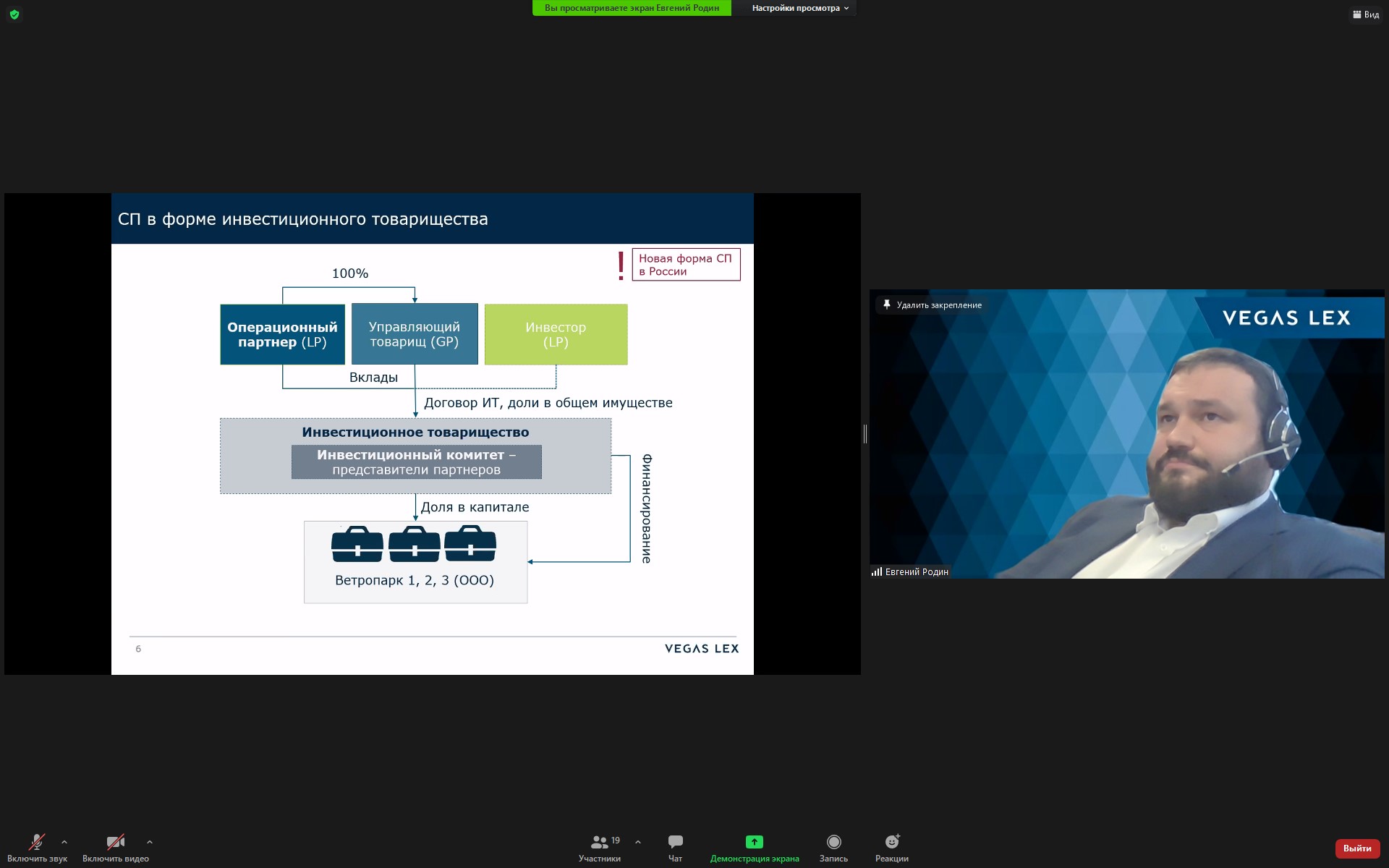This screenshot has width=1389, height=868.
Task: Toggle video with Включить видео label
Action: coord(116,859)
